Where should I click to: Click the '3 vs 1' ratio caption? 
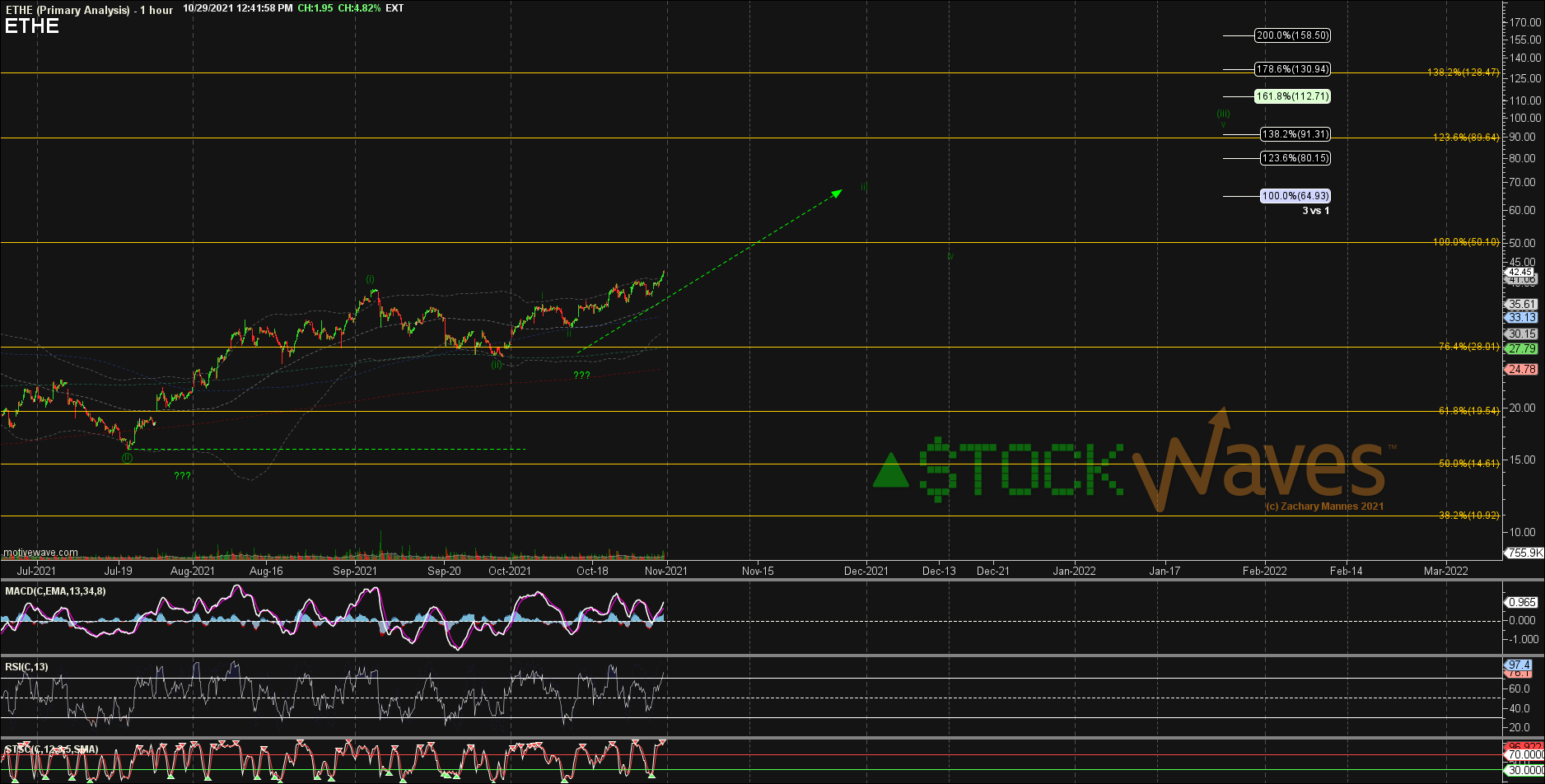[x=1315, y=211]
